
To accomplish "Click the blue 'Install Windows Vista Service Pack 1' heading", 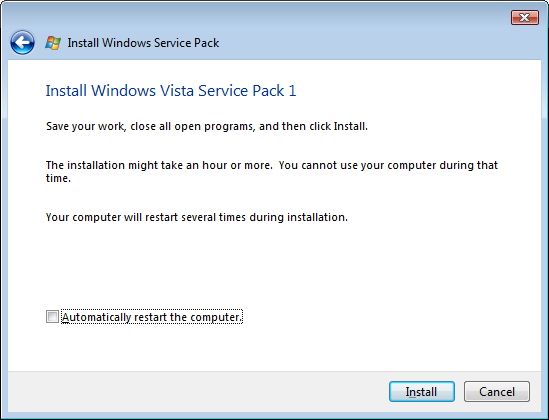I will click(171, 91).
